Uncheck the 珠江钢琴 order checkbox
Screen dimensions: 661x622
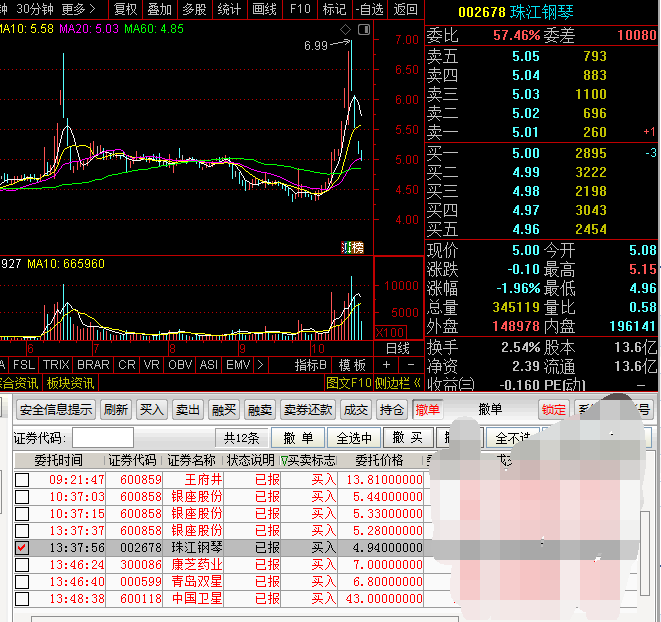coord(22,548)
